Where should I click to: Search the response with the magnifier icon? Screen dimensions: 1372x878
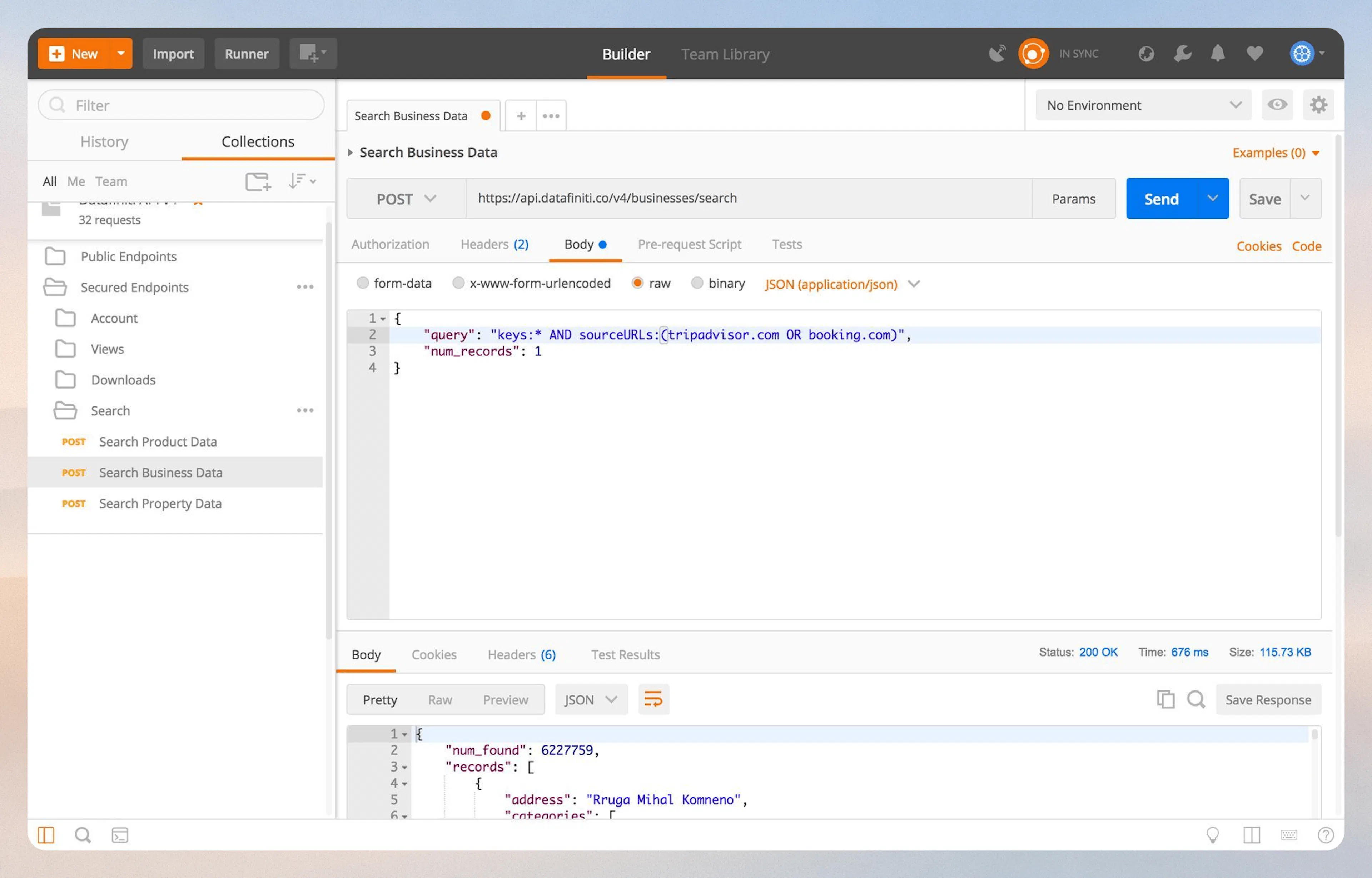pyautogui.click(x=1196, y=699)
